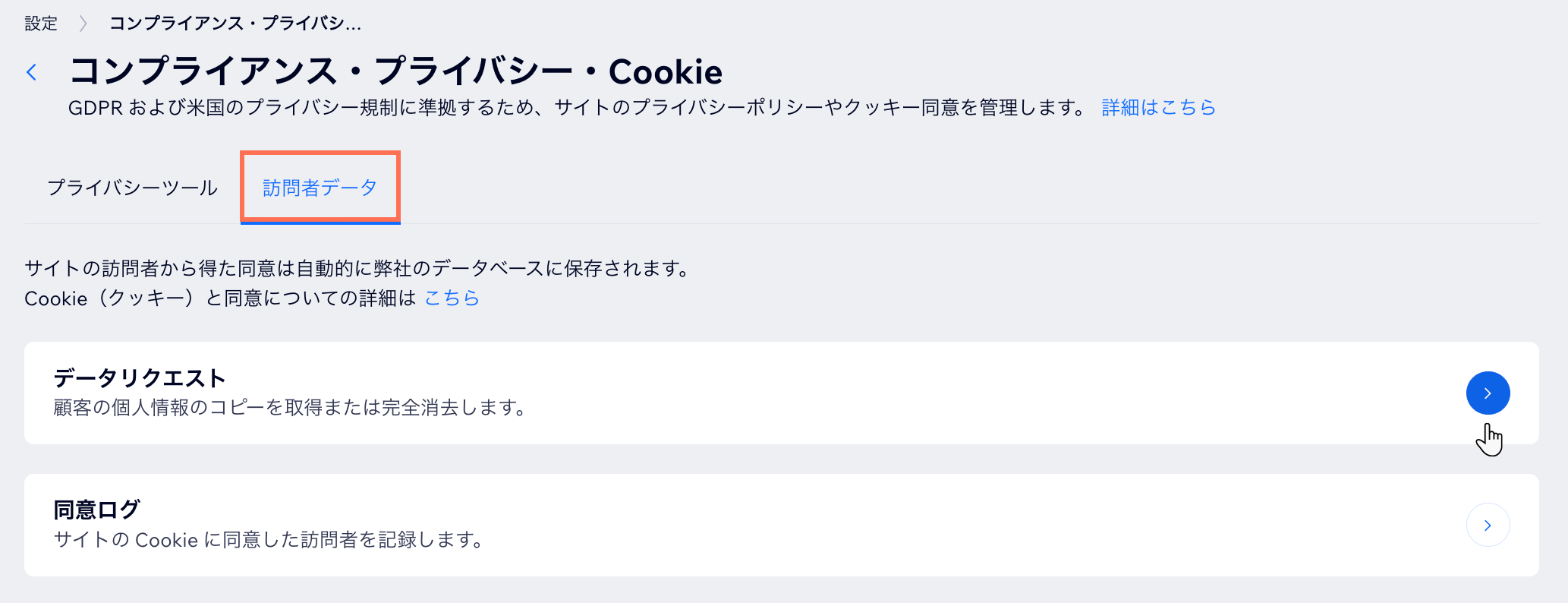This screenshot has height=603, width=1568.
Task: Click the 同意ログ heading
Action: pyautogui.click(x=96, y=510)
